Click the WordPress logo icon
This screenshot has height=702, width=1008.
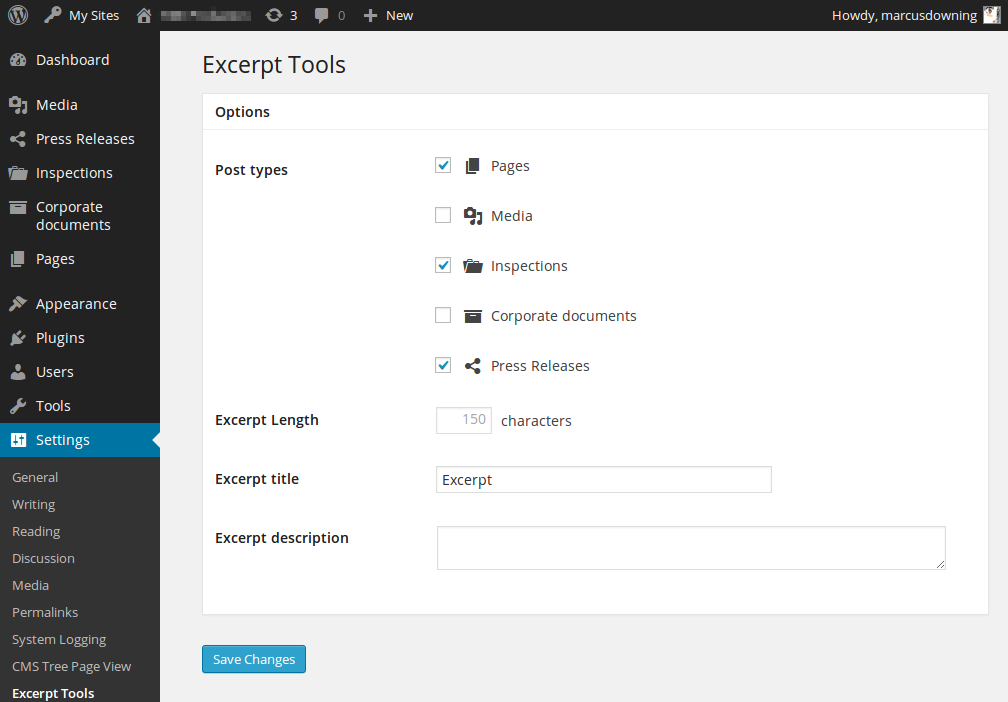18,15
